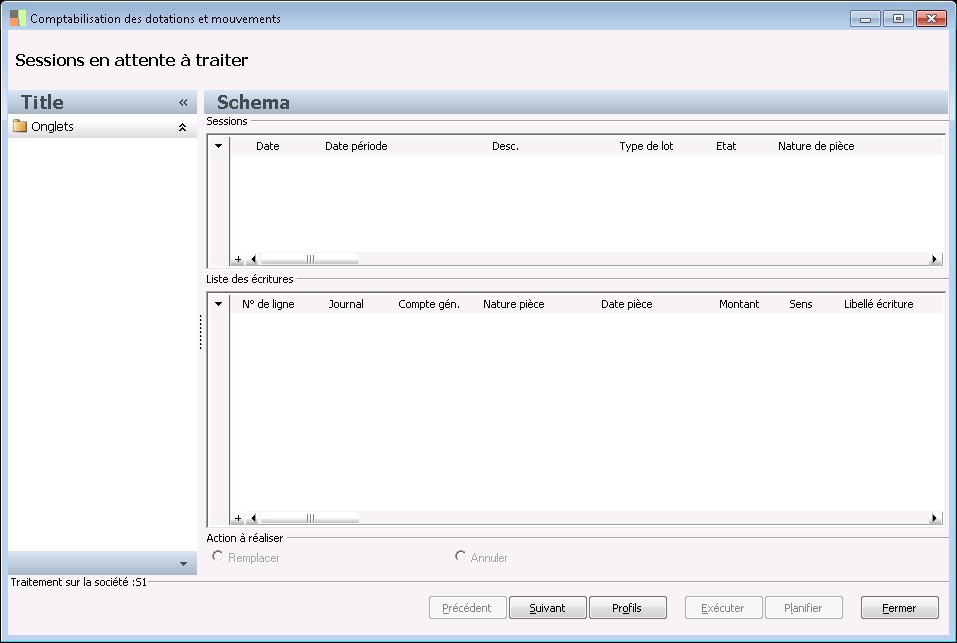Click the Etat column header
The height and width of the screenshot is (643, 957).
coord(726,146)
